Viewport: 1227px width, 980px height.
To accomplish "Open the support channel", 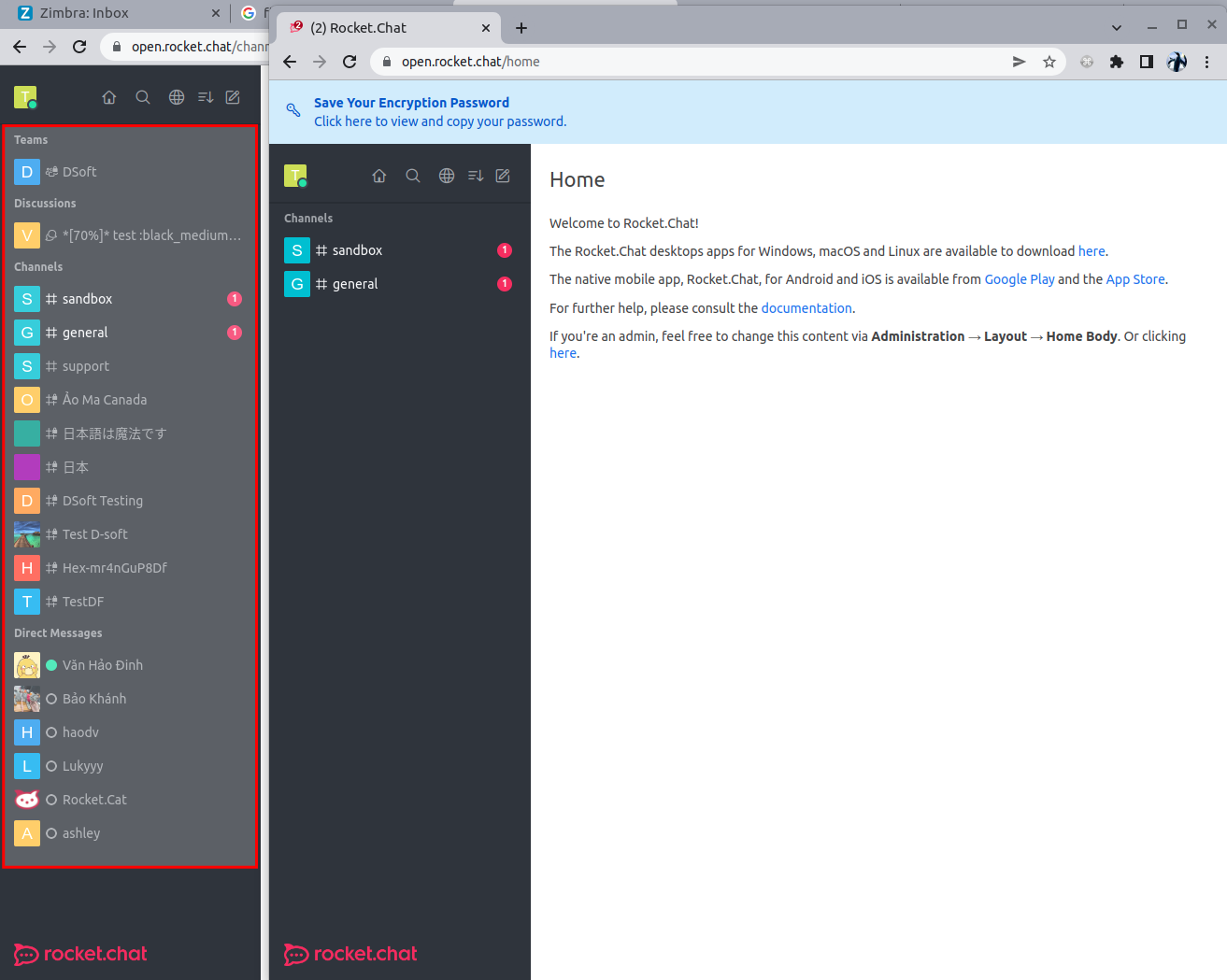I will tap(130, 366).
